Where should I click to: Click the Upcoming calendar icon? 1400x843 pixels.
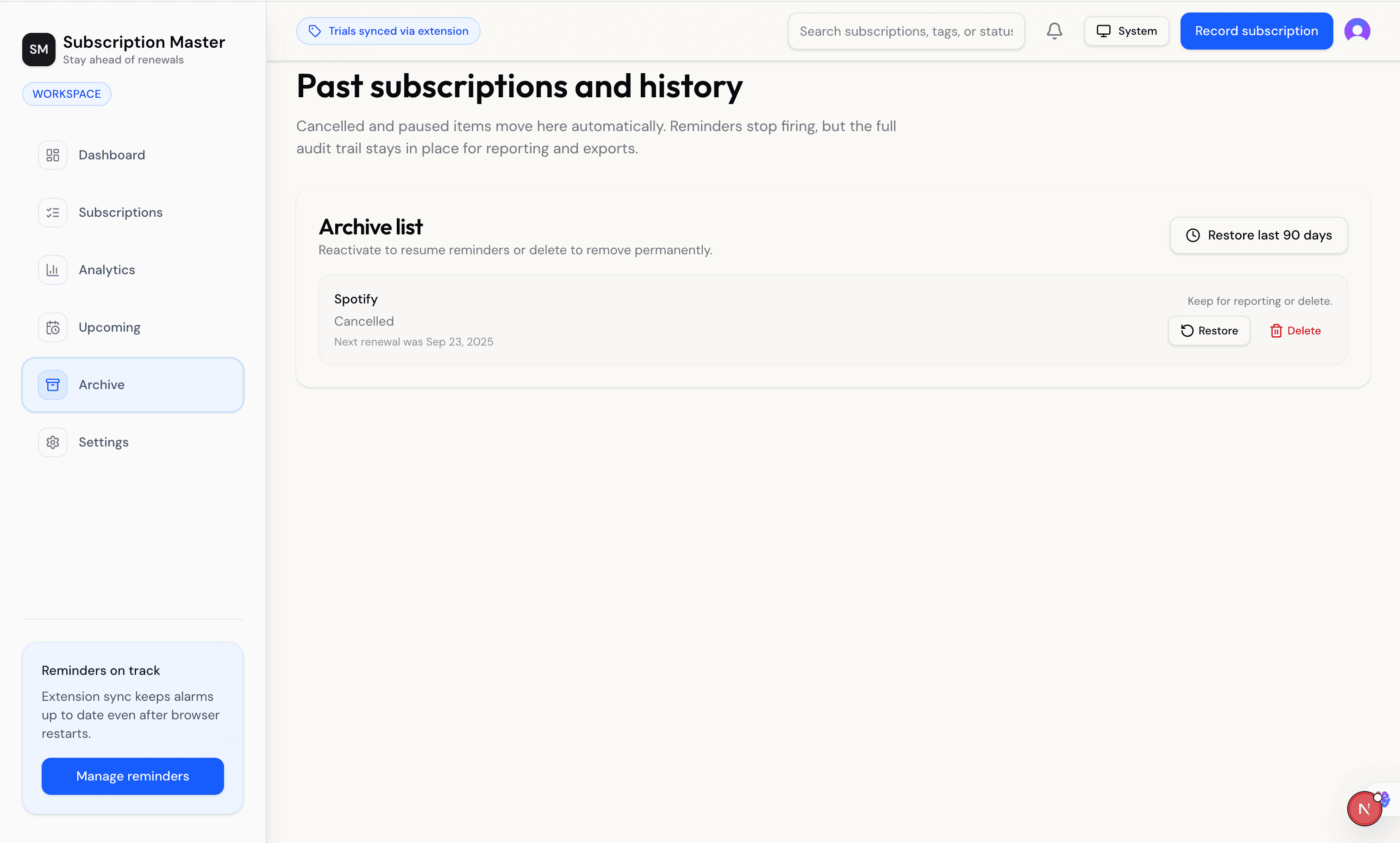[x=53, y=327]
